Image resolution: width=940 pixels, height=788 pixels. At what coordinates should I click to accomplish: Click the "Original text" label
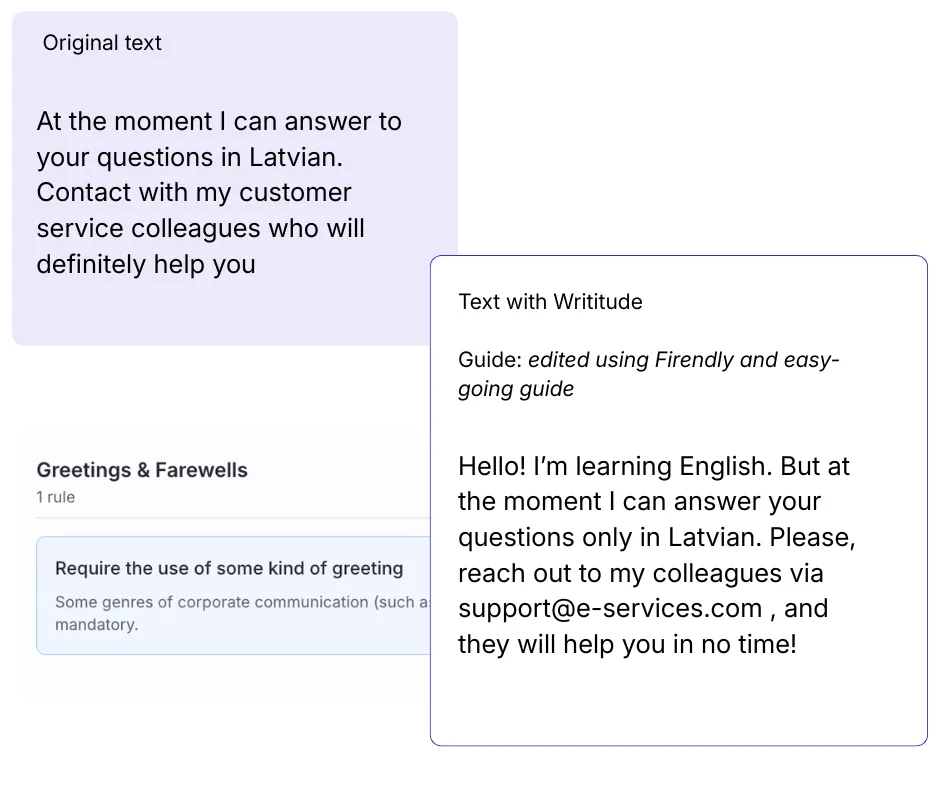point(102,43)
